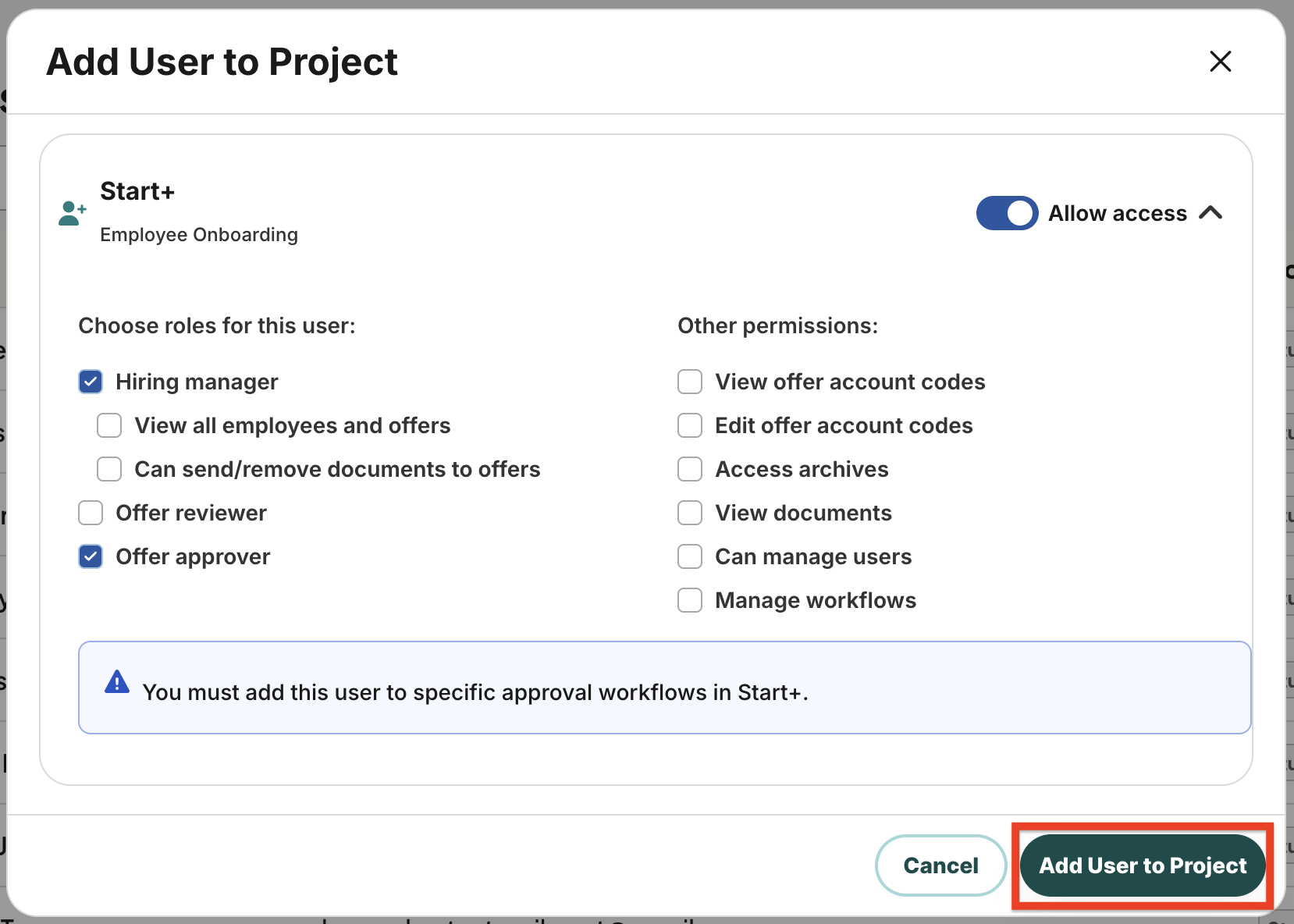Image resolution: width=1294 pixels, height=924 pixels.
Task: Click the Cancel button
Action: (x=940, y=865)
